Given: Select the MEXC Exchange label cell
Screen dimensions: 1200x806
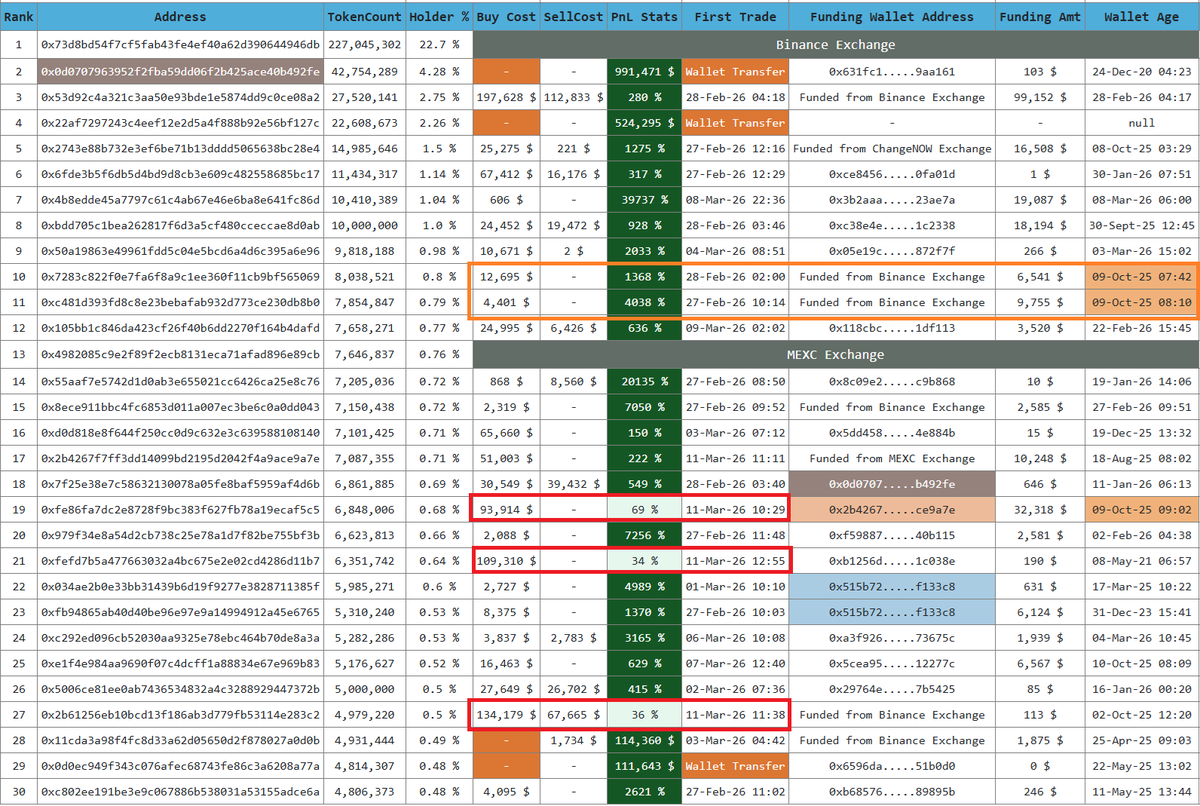Looking at the screenshot, I should 835,354.
